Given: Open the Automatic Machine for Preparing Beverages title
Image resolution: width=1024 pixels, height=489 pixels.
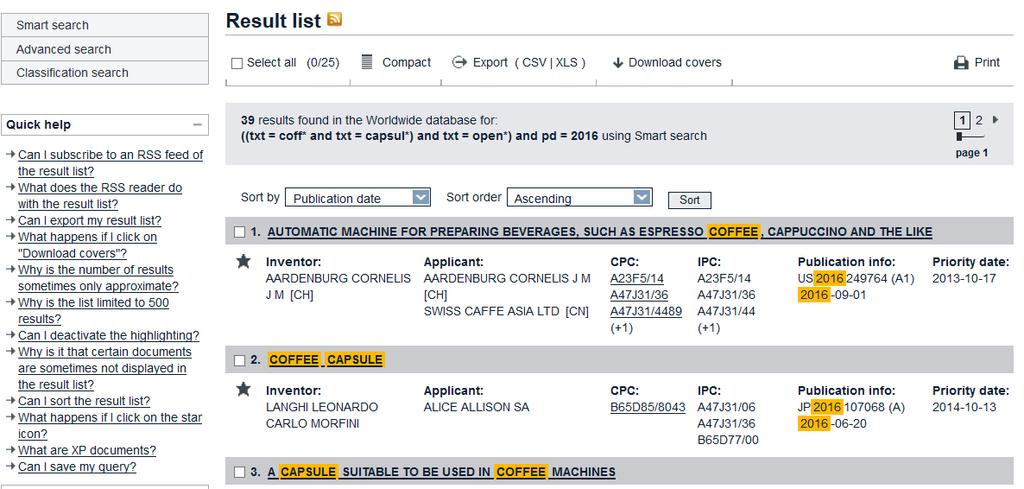Looking at the screenshot, I should [600, 232].
